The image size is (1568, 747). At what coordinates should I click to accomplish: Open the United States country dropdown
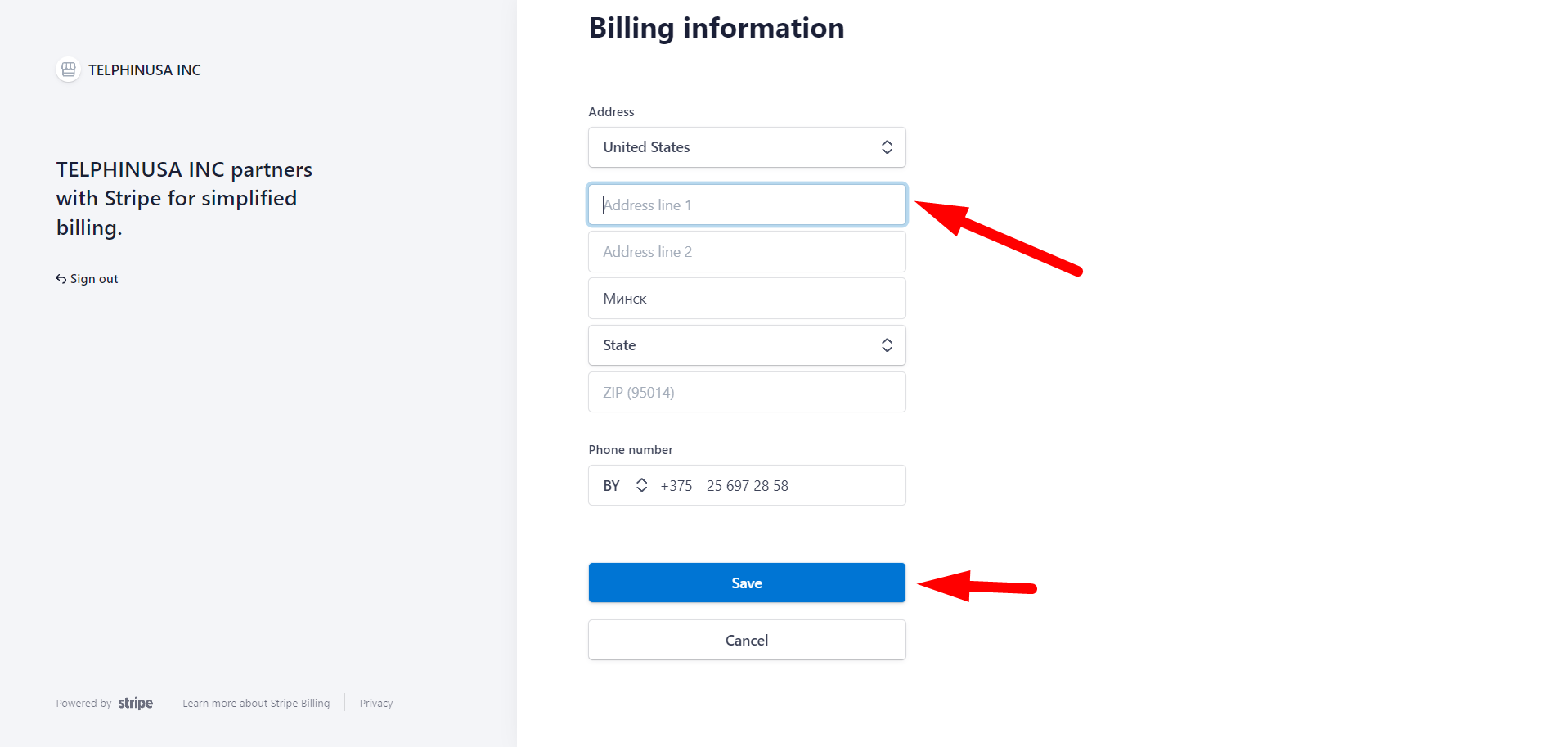point(736,147)
